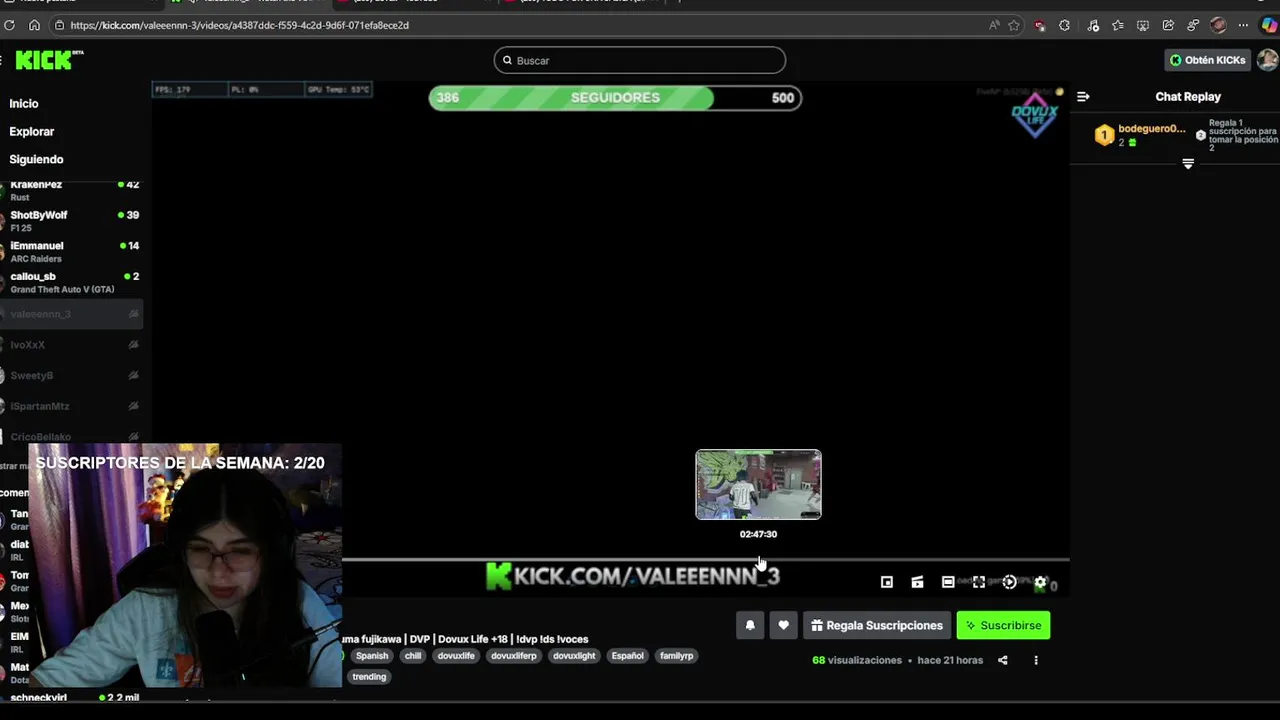Open browser profile avatar
Viewport: 1280px width, 720px height.
(x=1218, y=25)
